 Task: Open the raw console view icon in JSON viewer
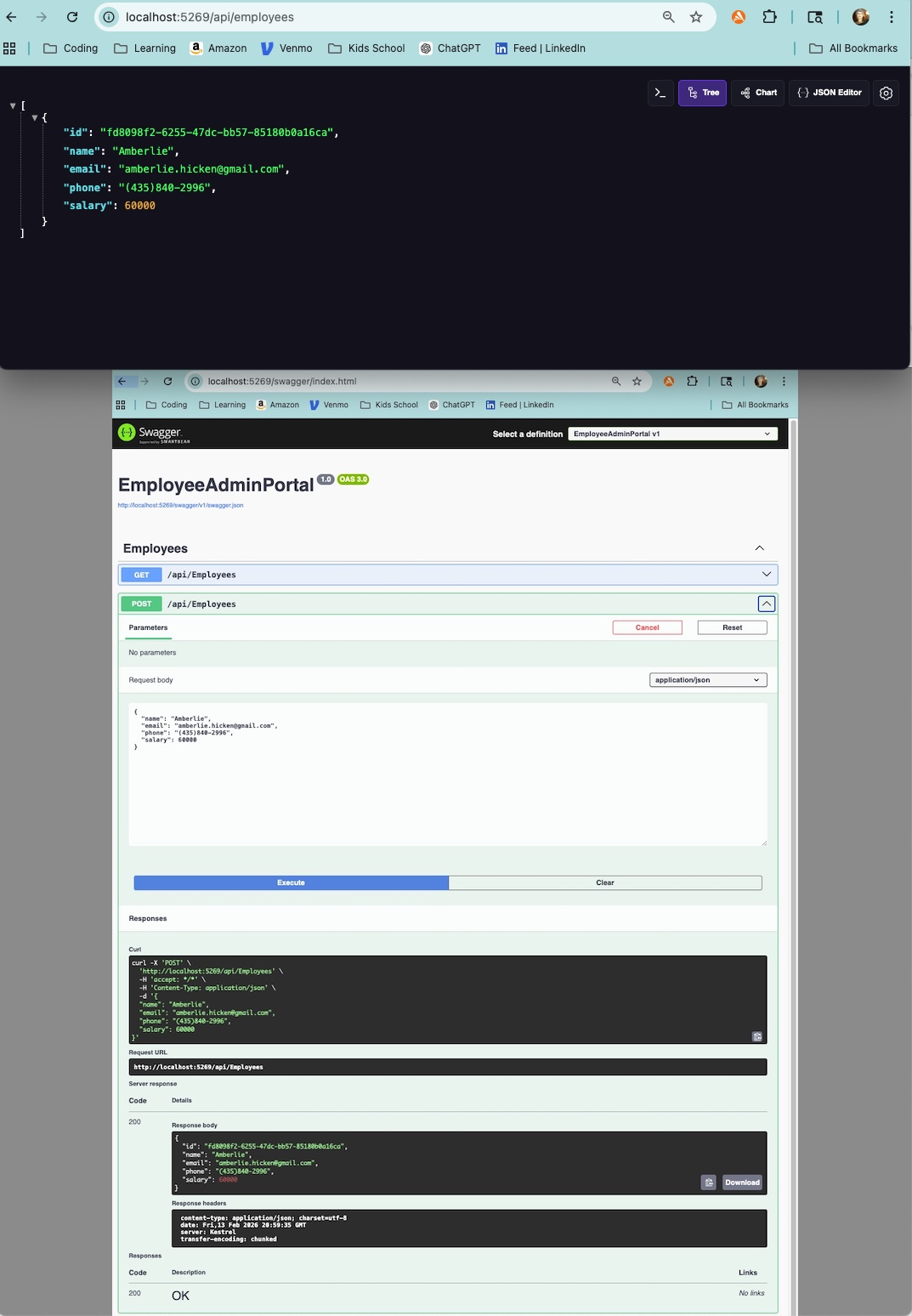(x=660, y=93)
